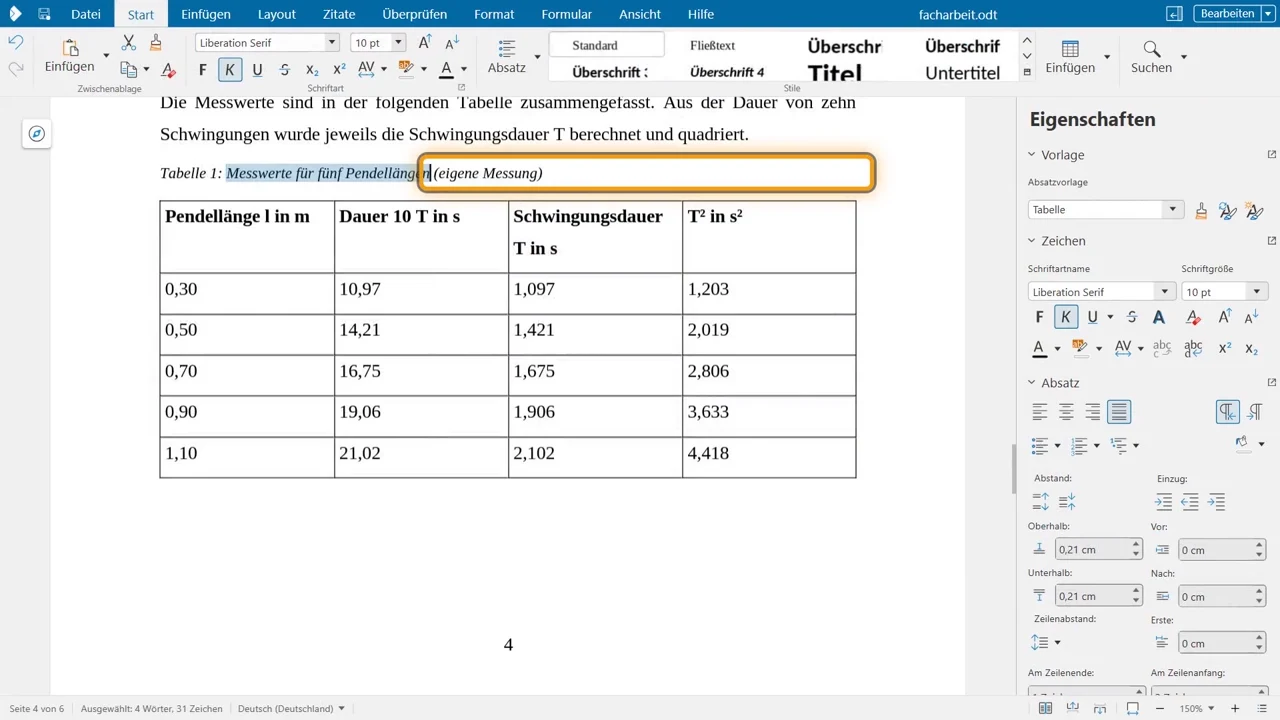1280x720 pixels.
Task: Open the ribbon font size dropdown
Action: click(x=398, y=43)
